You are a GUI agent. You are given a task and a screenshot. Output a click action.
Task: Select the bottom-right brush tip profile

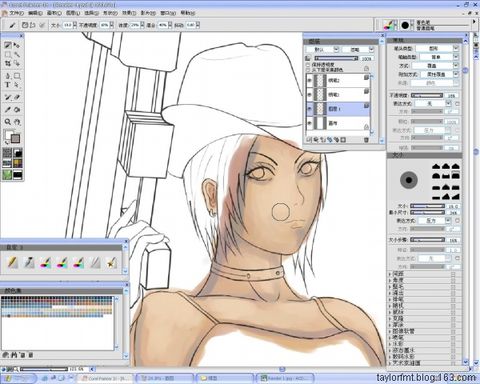[455, 197]
